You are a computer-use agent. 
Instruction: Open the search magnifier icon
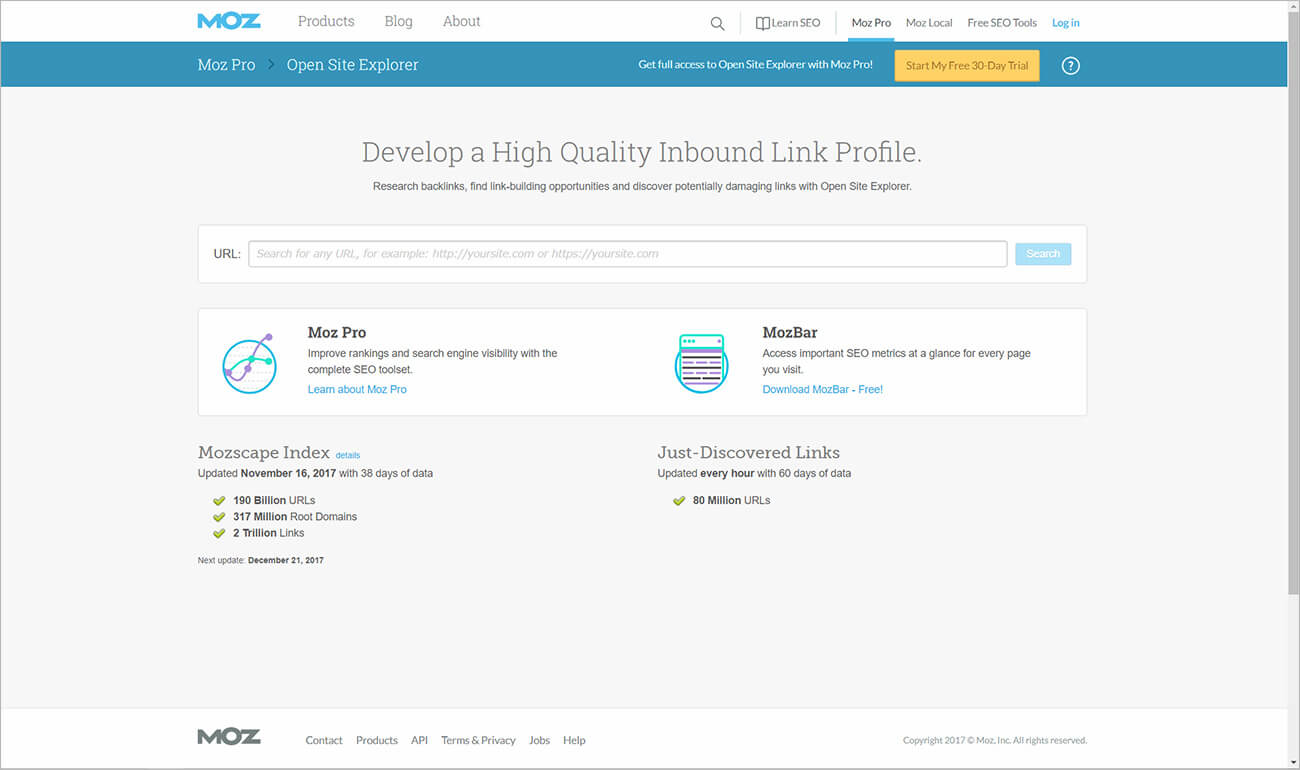coord(717,23)
